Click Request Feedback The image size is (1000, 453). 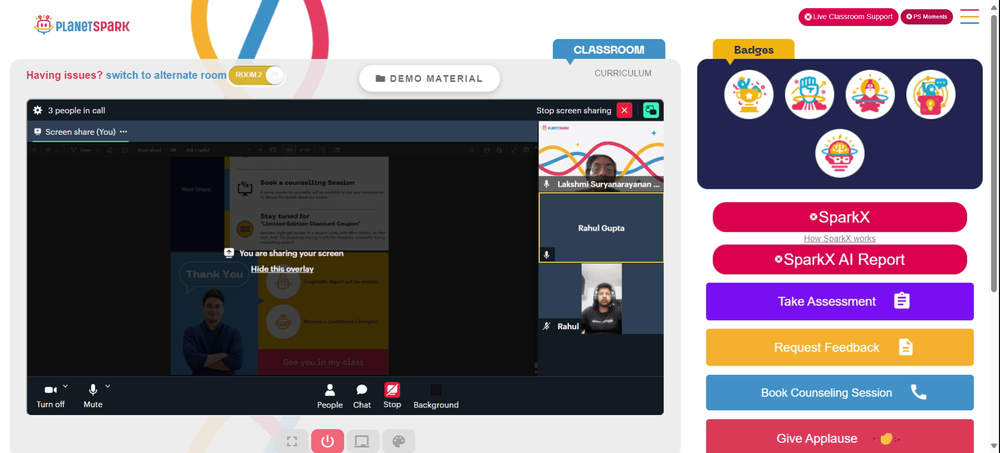coord(839,347)
